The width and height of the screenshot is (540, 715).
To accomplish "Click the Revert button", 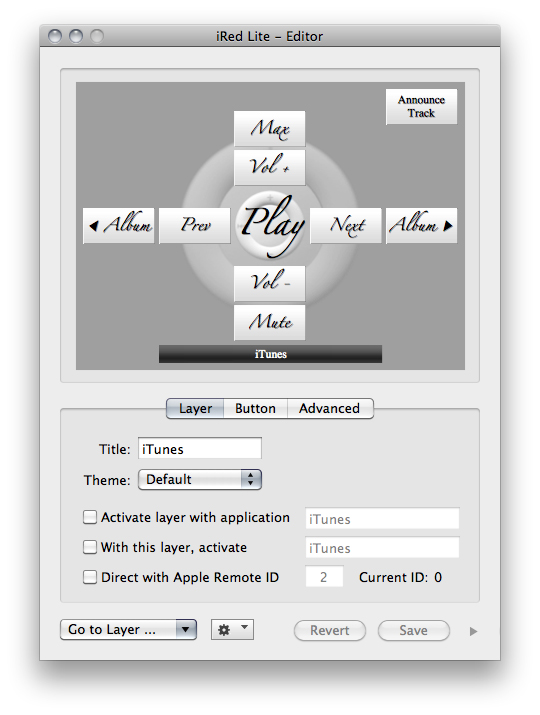I will 330,631.
